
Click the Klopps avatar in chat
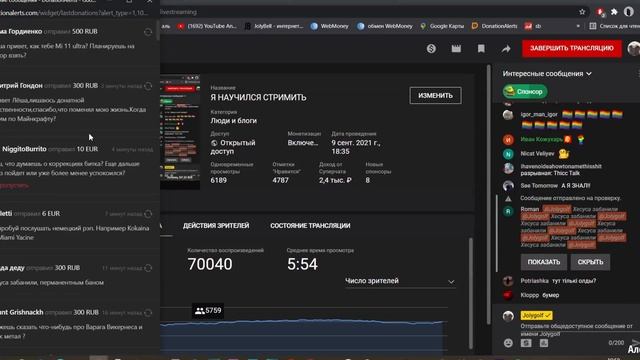pyautogui.click(x=508, y=295)
